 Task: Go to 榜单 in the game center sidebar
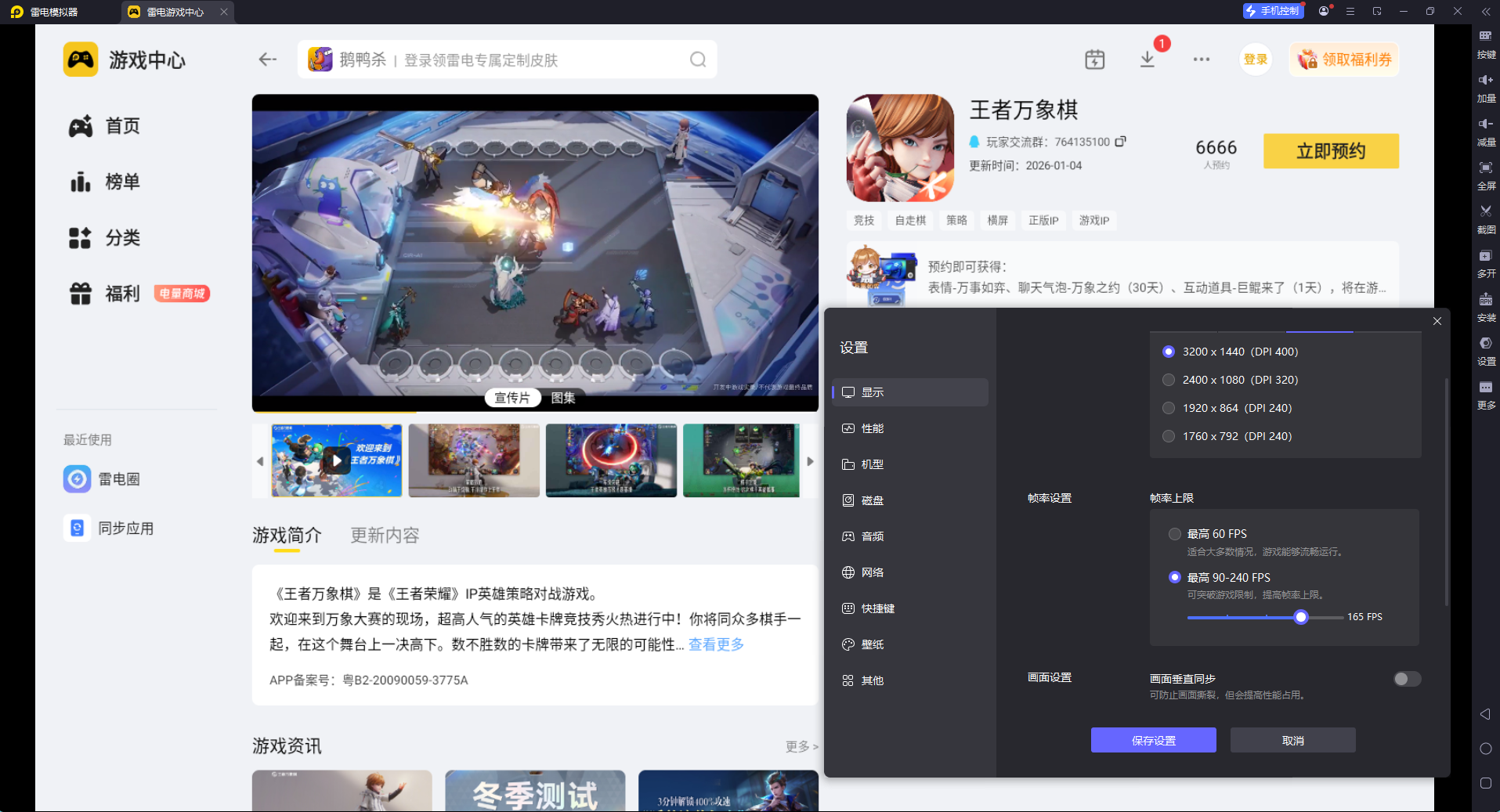coord(105,182)
